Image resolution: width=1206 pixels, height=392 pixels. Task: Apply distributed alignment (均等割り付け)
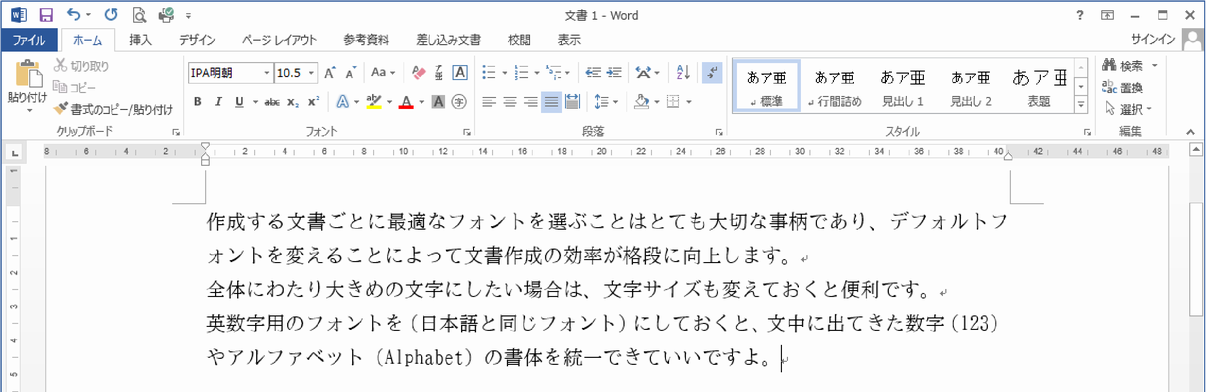pos(572,102)
